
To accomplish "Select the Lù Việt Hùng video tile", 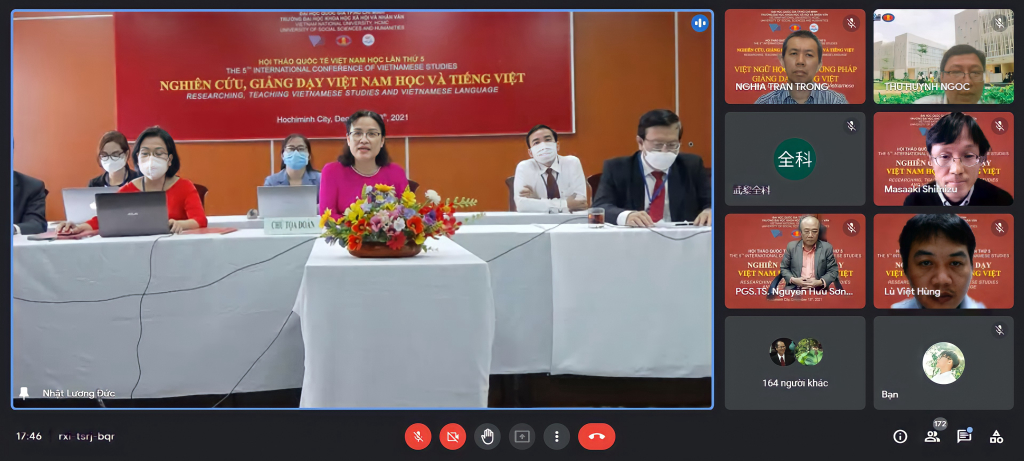I will pyautogui.click(x=944, y=261).
